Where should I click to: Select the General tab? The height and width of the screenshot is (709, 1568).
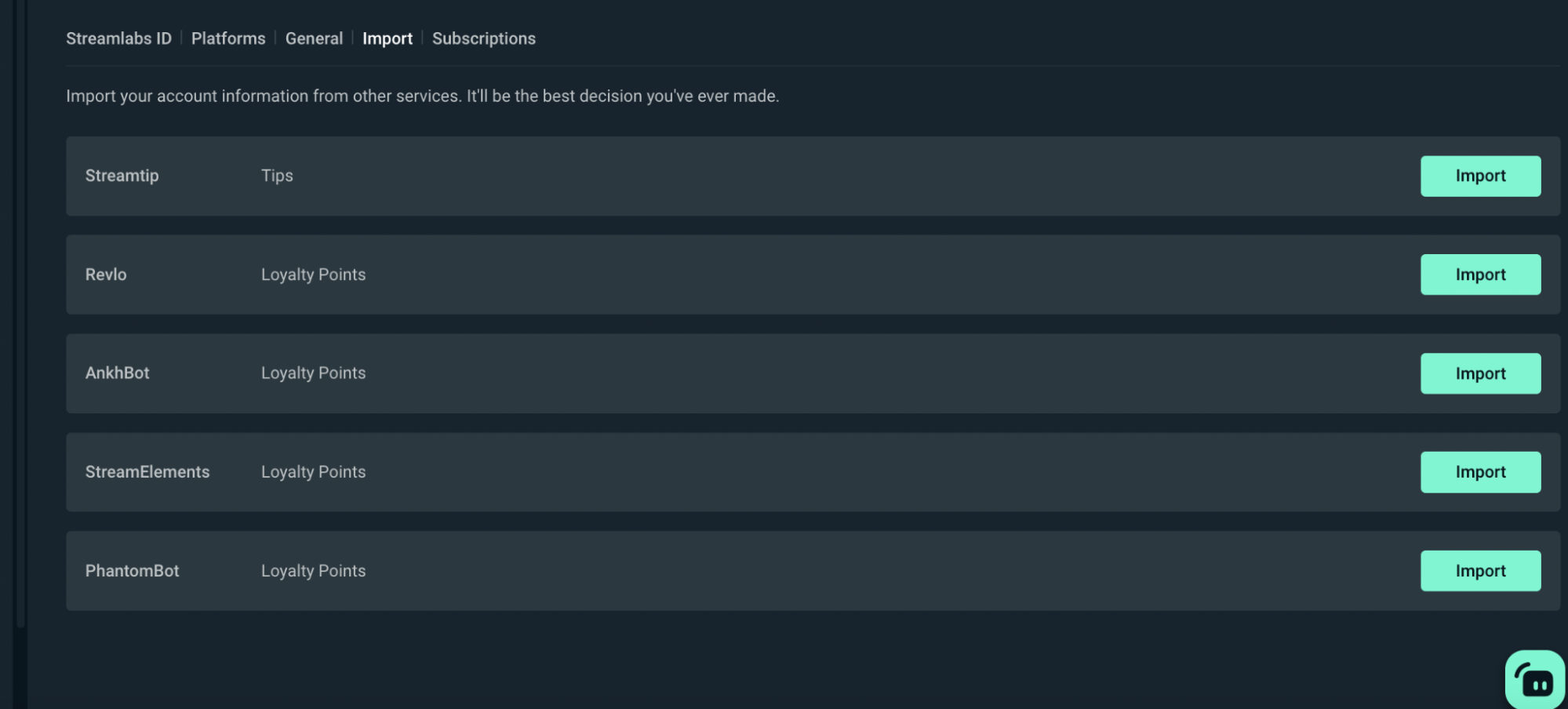pos(314,38)
